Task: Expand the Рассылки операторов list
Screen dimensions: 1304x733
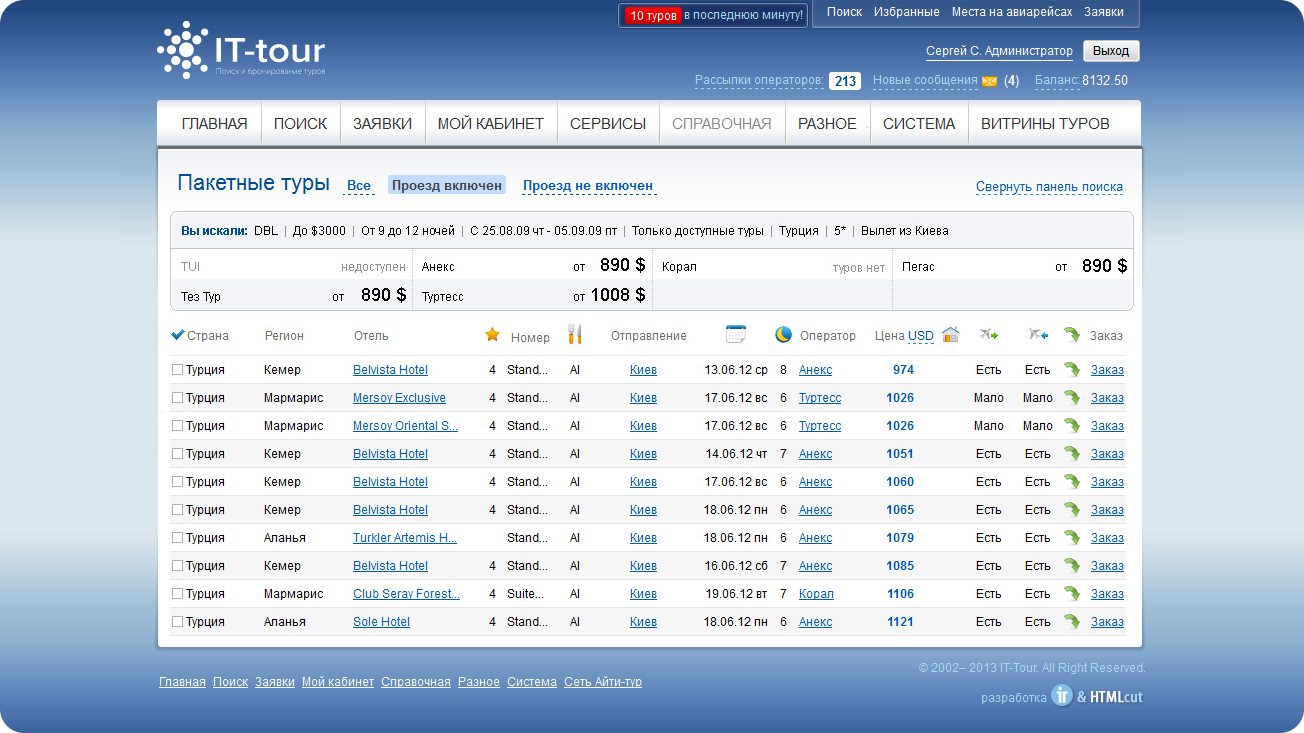Action: pos(759,81)
